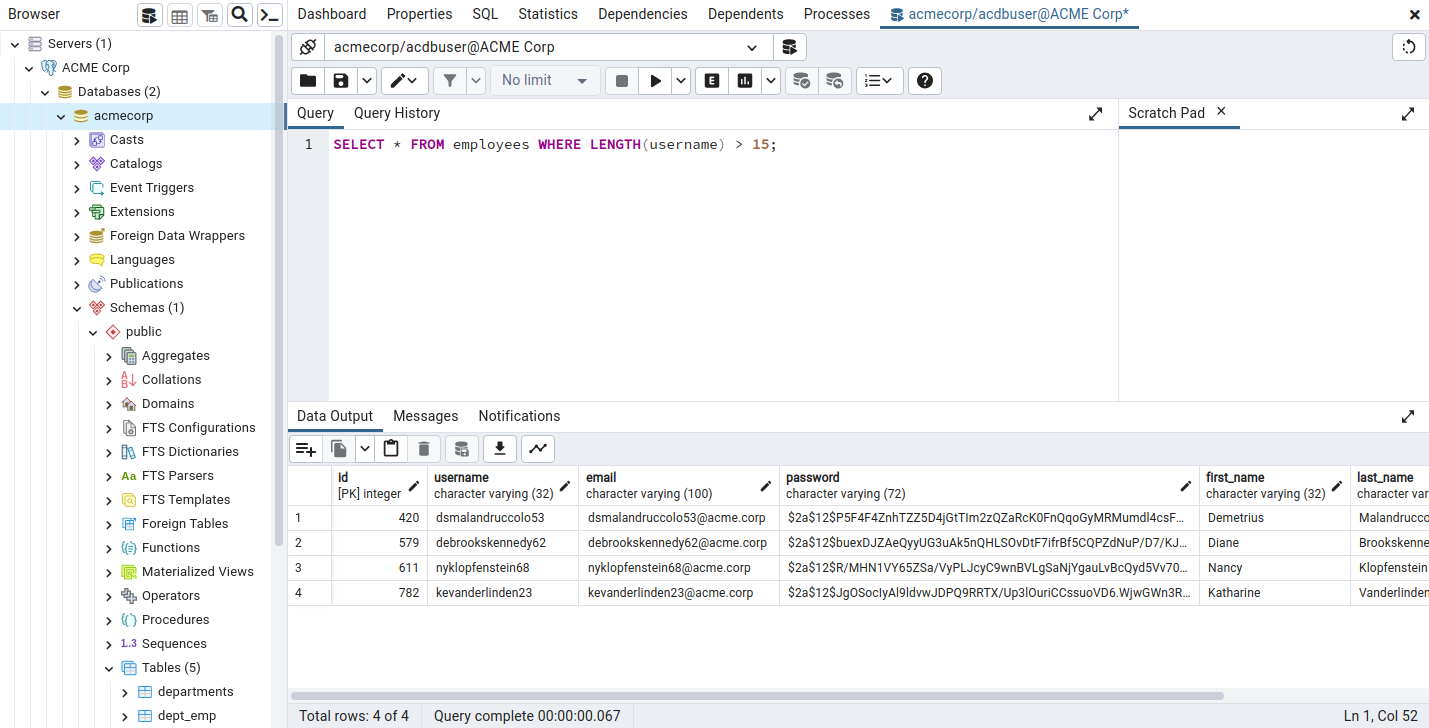1429x728 pixels.
Task: Run the query with the Execute button
Action: point(655,81)
